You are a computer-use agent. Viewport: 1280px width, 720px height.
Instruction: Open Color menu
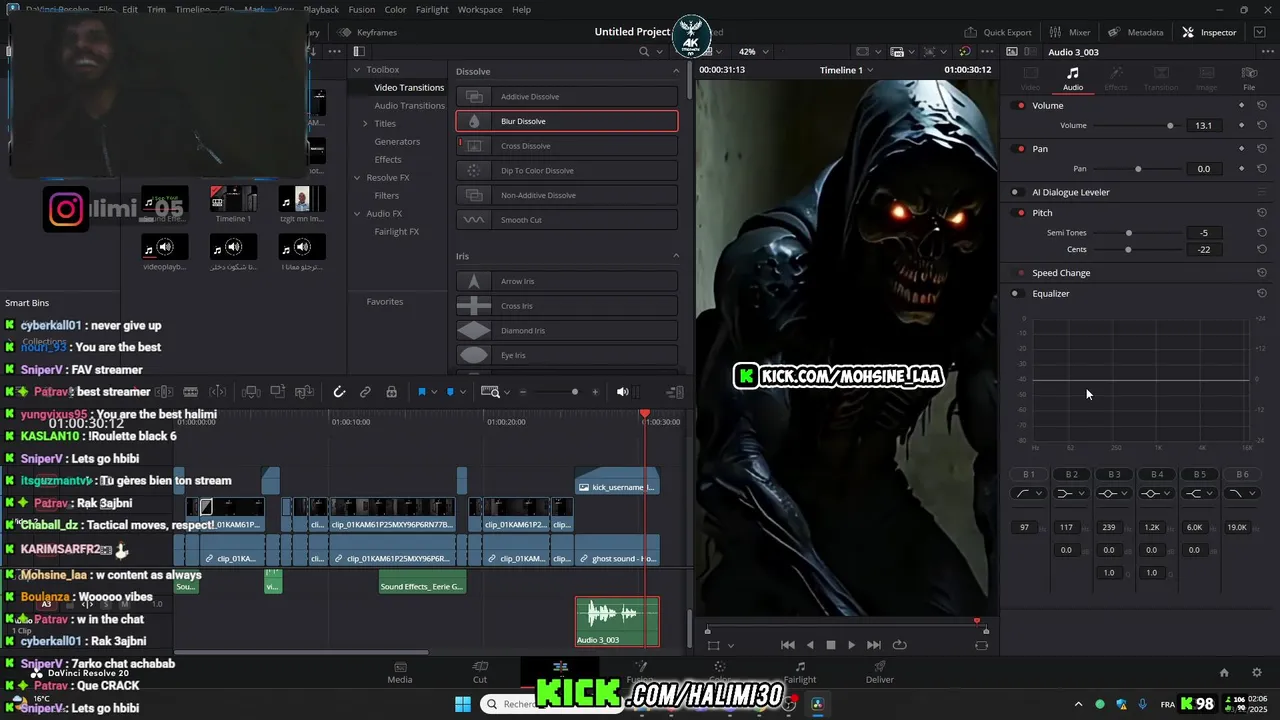(395, 9)
